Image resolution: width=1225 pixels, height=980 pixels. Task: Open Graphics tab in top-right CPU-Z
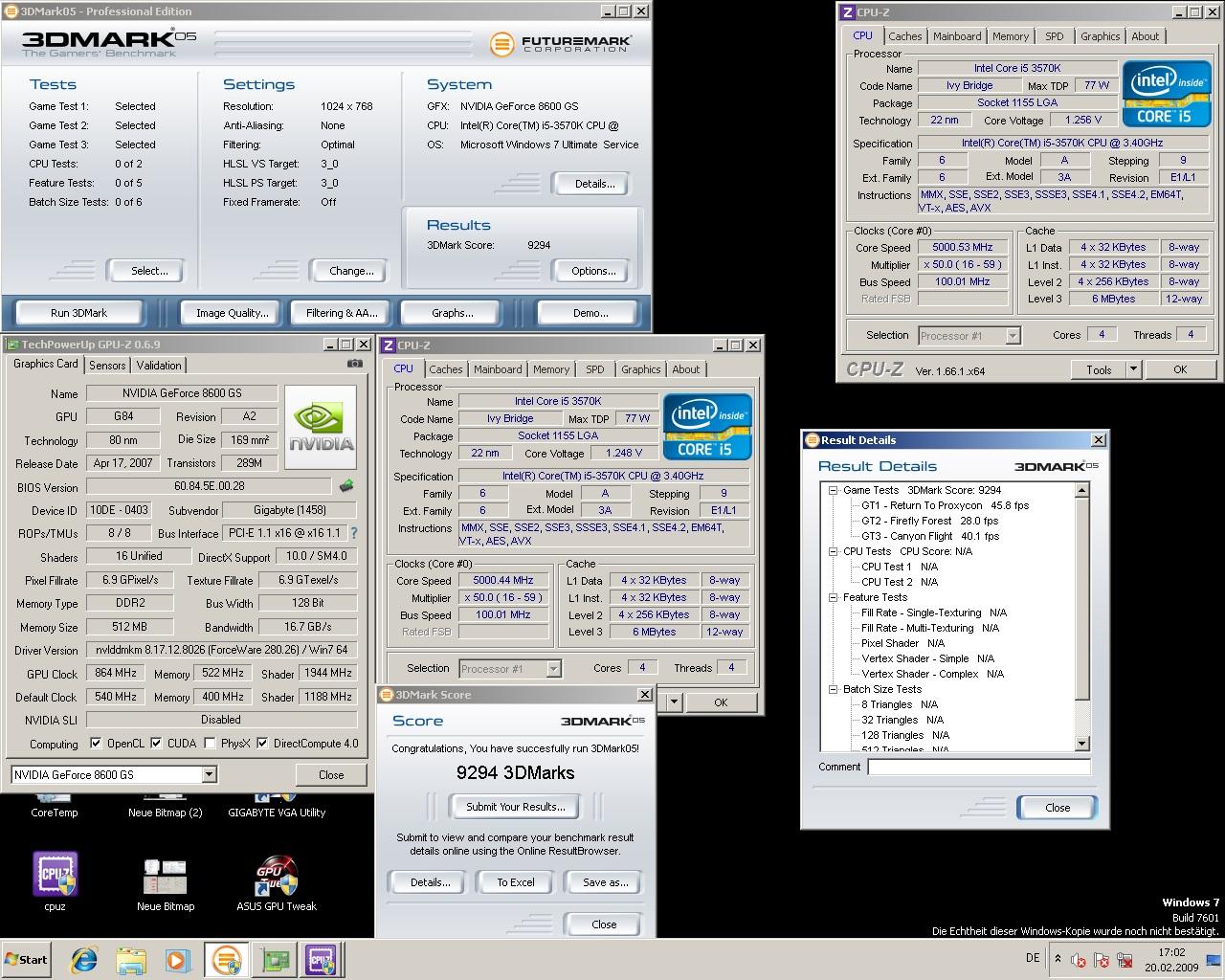1100,36
